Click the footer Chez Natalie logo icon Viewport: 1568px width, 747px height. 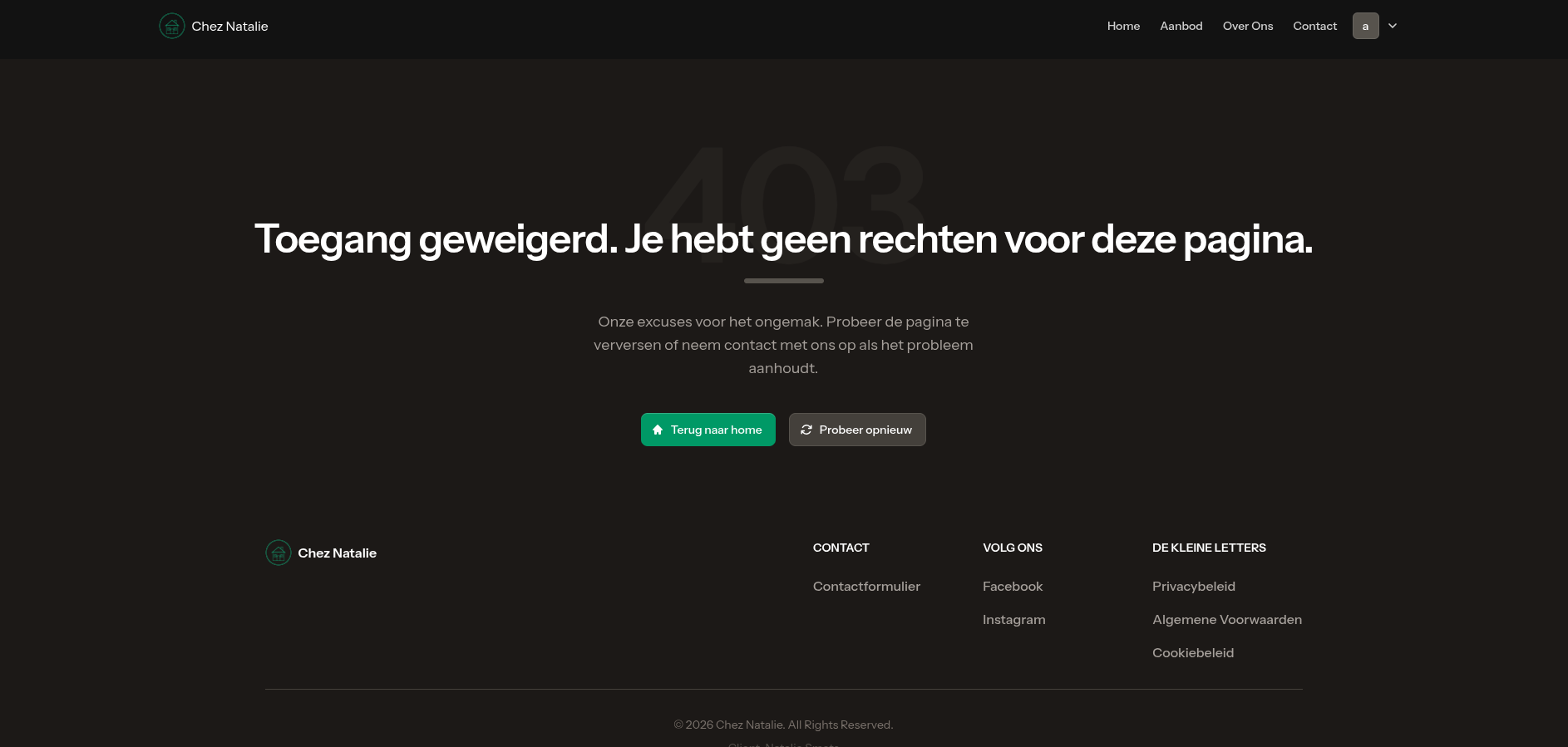point(279,553)
